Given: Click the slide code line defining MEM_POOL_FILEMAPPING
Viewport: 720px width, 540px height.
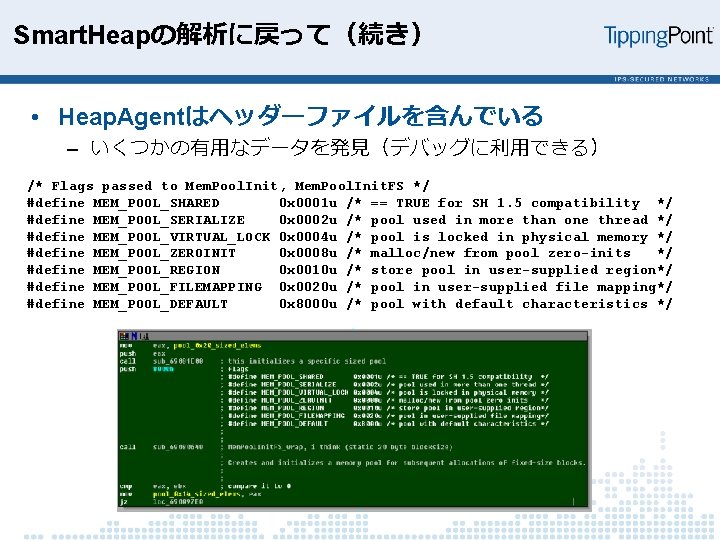Looking at the screenshot, I should (349, 287).
